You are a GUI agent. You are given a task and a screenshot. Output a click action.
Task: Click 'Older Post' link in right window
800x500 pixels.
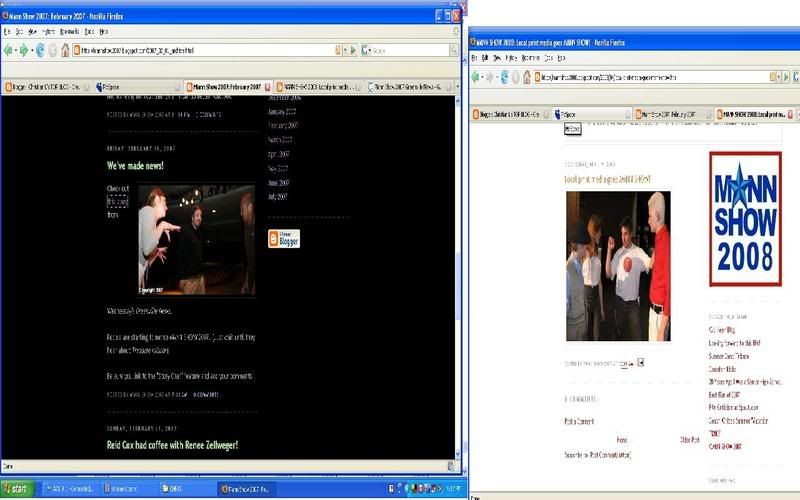[x=689, y=440]
